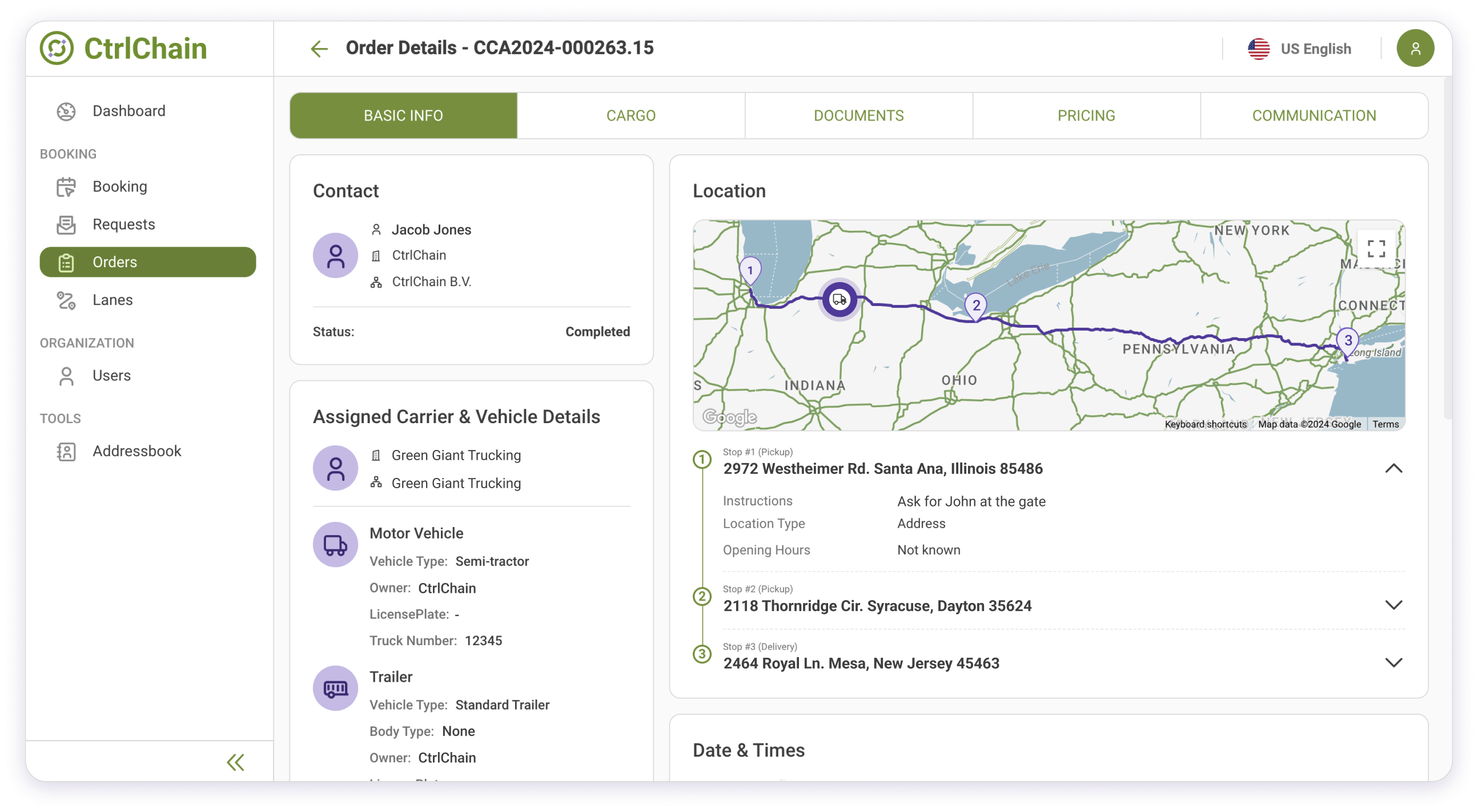Open the COMMUNICATION tab
The image size is (1478, 812).
pyautogui.click(x=1314, y=115)
